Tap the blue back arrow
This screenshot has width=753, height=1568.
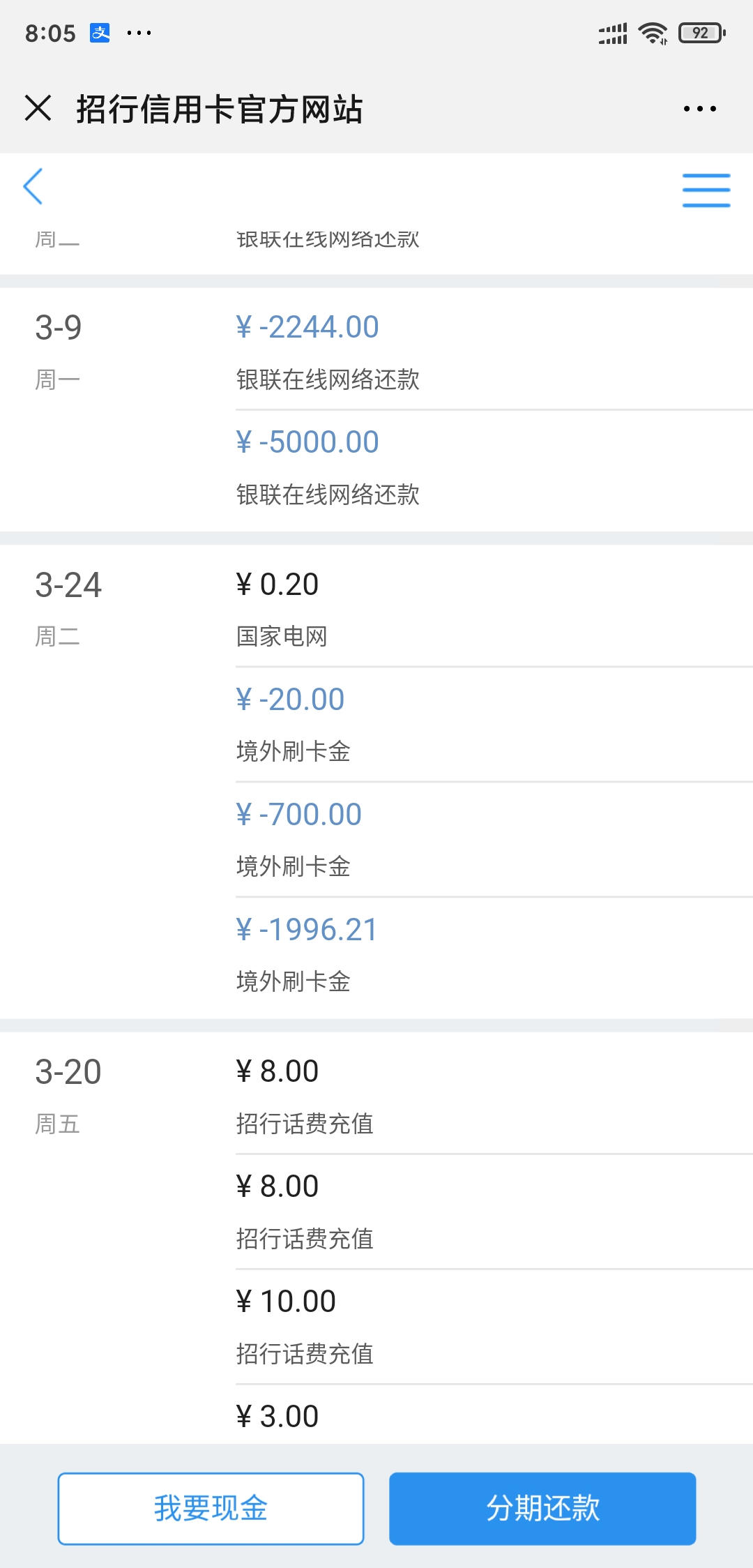(x=33, y=186)
